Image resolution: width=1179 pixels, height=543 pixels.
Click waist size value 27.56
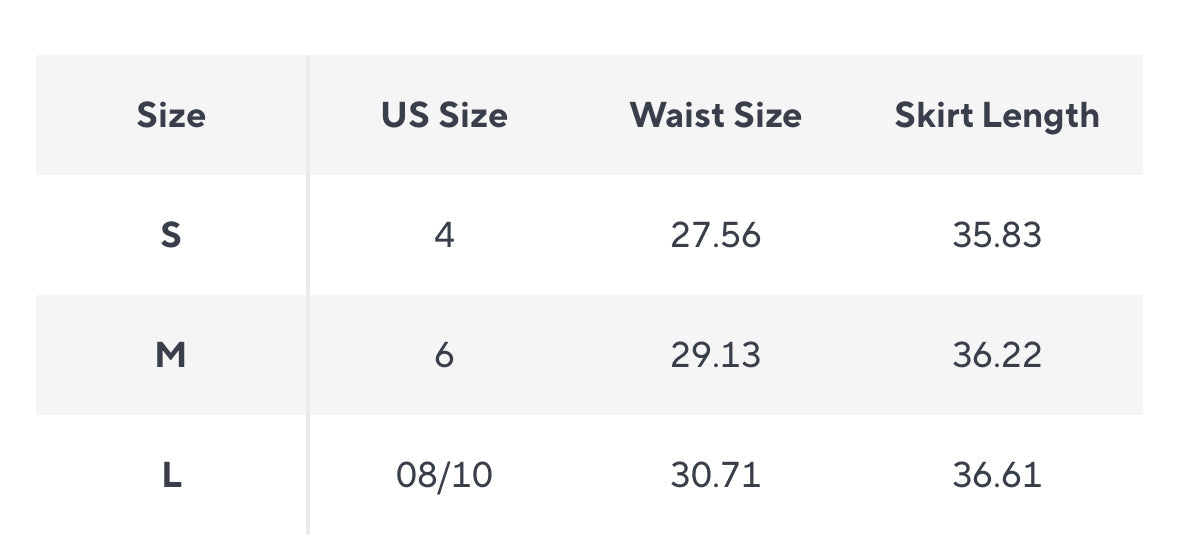click(715, 236)
